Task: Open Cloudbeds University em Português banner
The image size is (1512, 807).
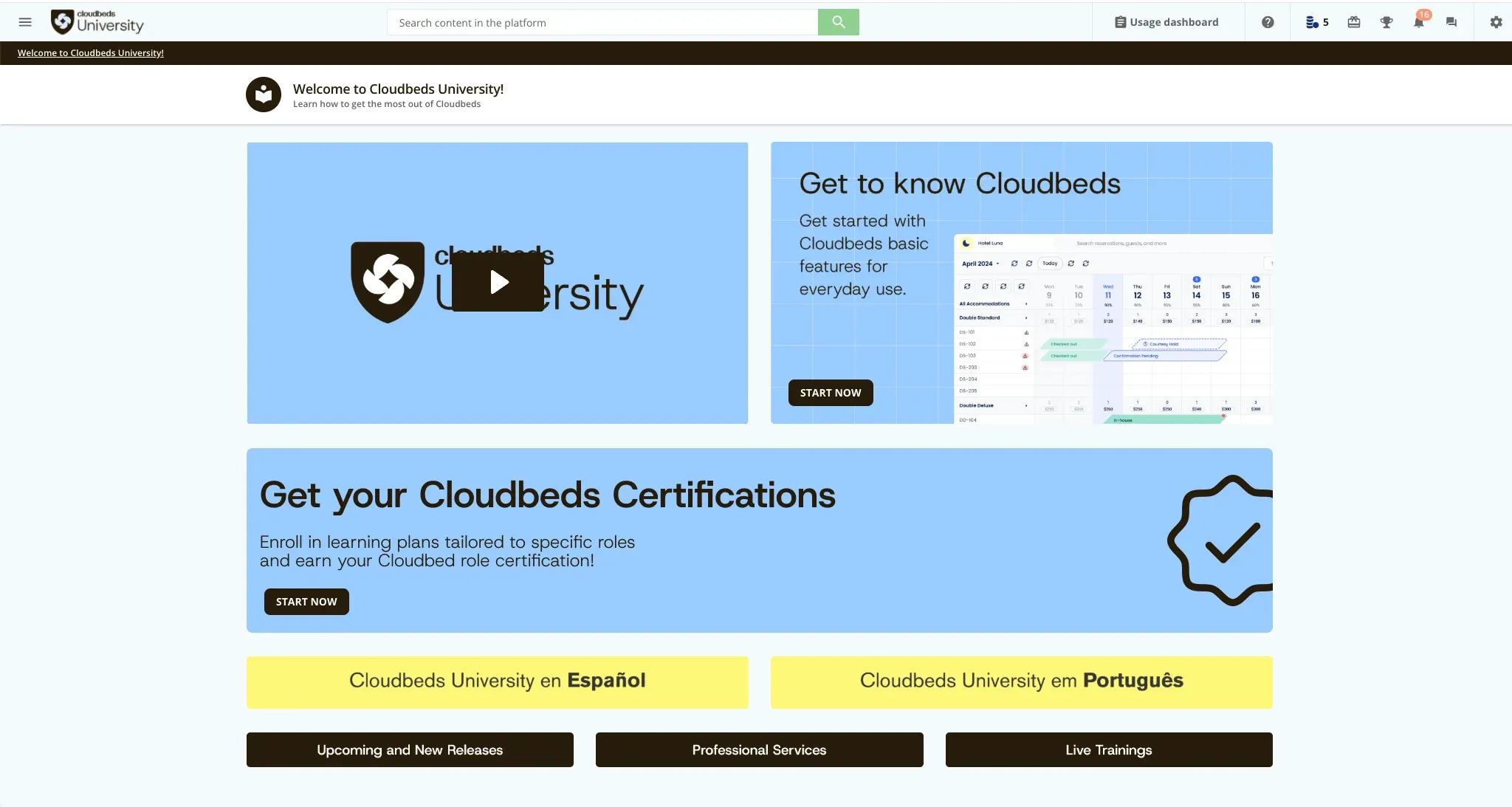Action: click(1021, 681)
